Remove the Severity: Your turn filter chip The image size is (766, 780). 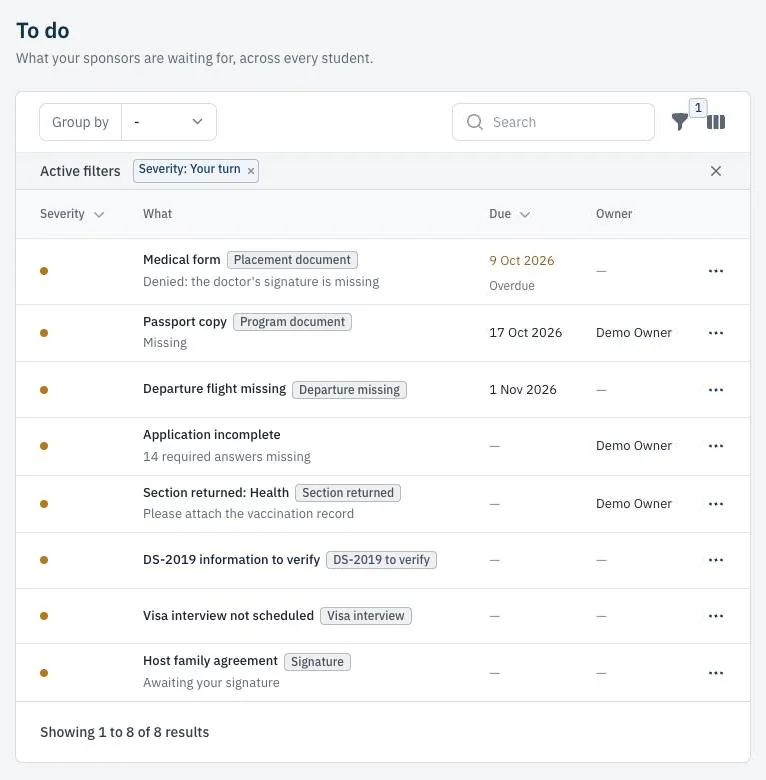coord(251,171)
